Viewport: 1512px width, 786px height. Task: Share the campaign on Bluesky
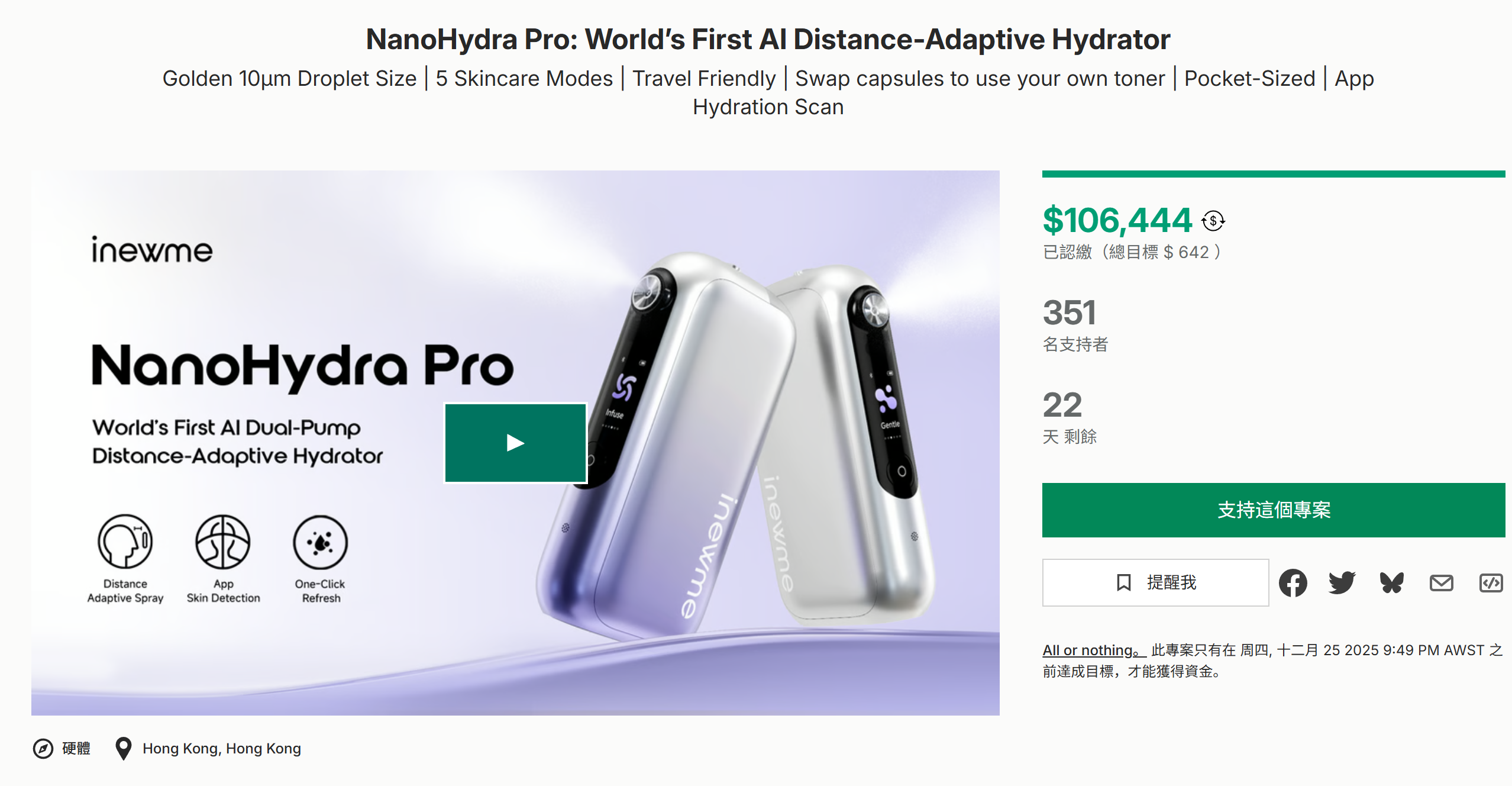1391,583
